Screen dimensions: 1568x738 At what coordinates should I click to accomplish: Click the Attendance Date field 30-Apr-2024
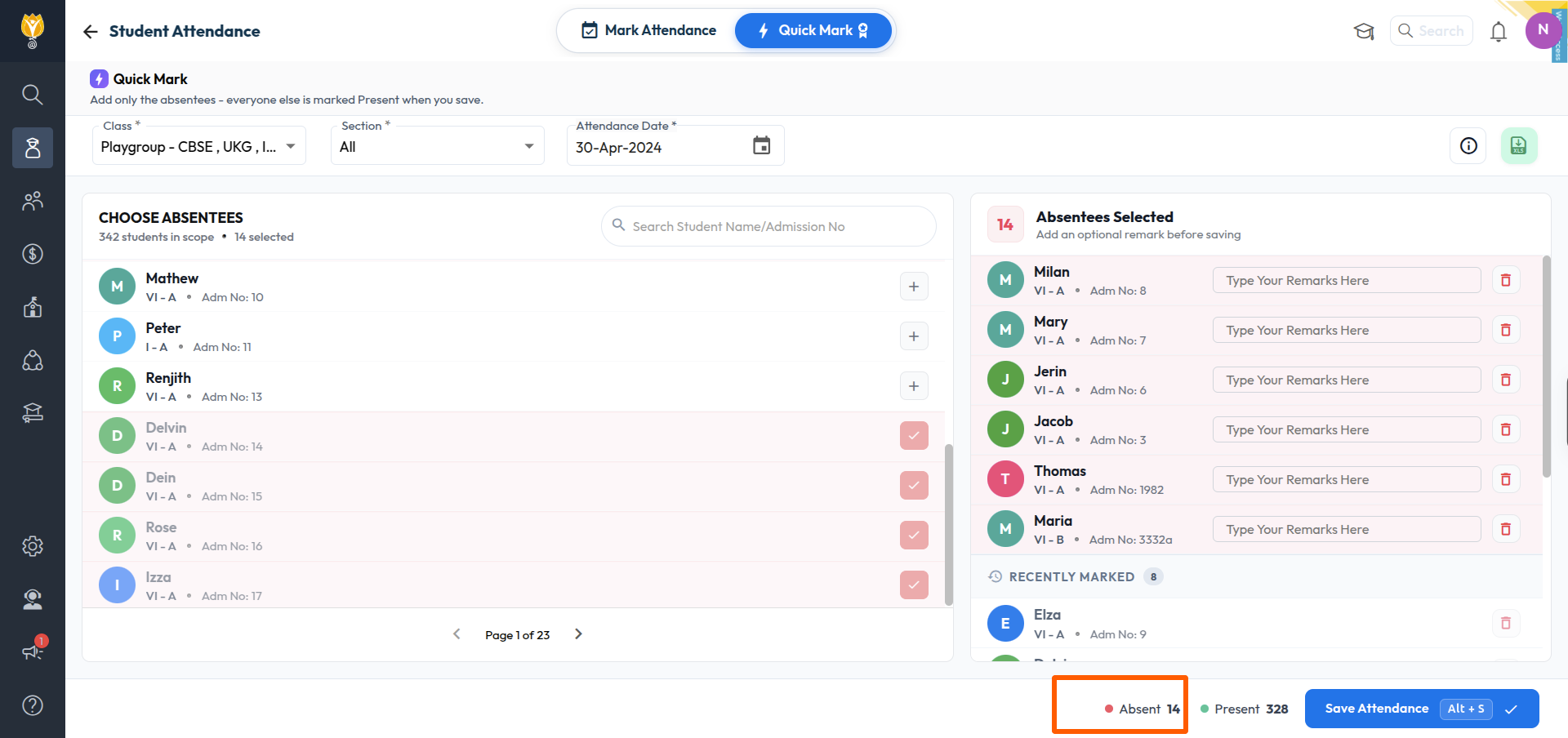(x=675, y=146)
